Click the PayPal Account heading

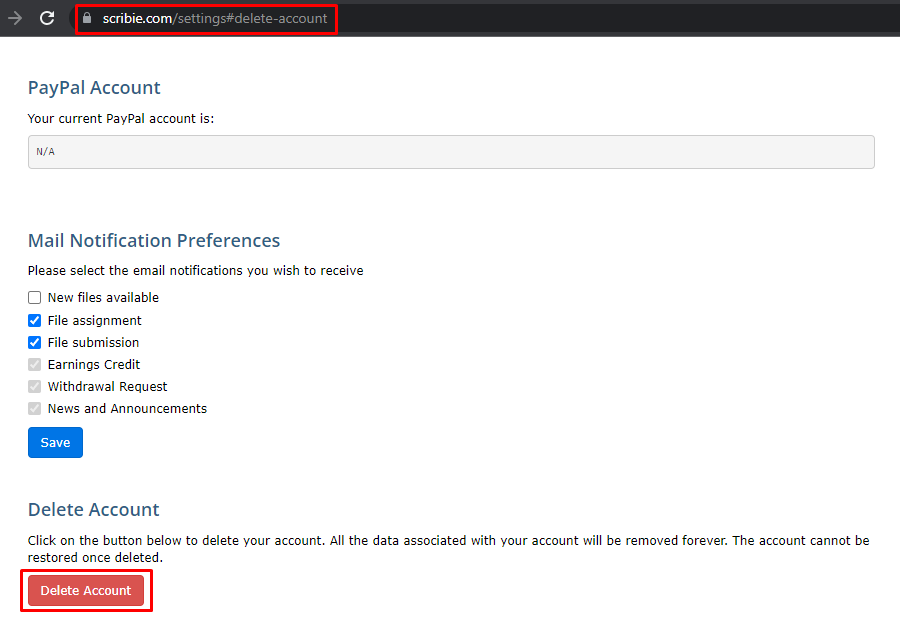94,88
